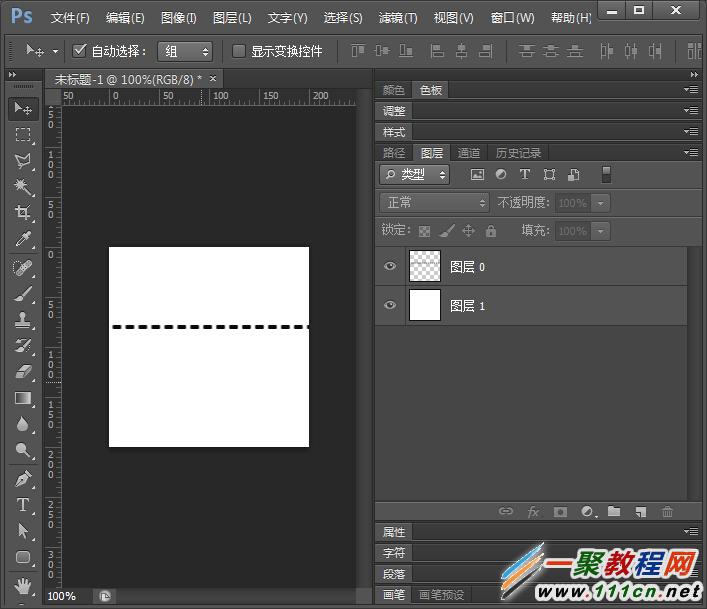Open the tool preset picker arrow

pyautogui.click(x=55, y=51)
